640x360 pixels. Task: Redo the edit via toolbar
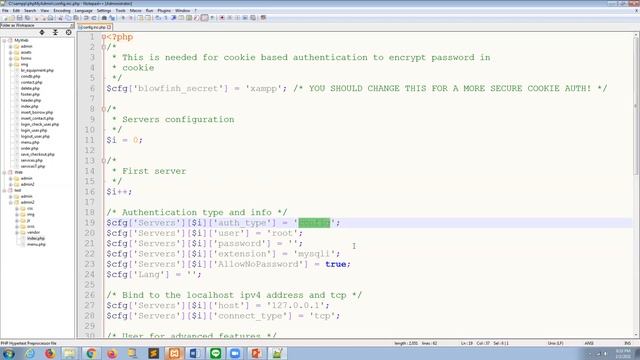[x=93, y=18]
